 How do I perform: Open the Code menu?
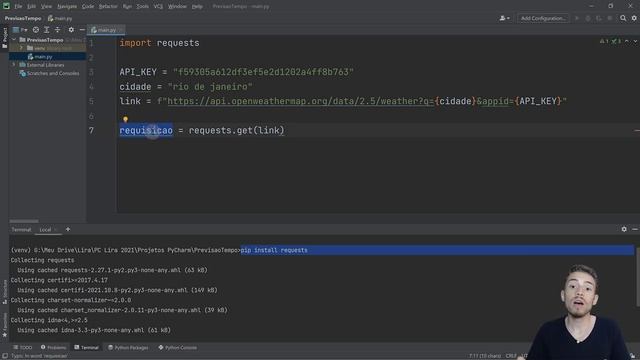(88, 7)
